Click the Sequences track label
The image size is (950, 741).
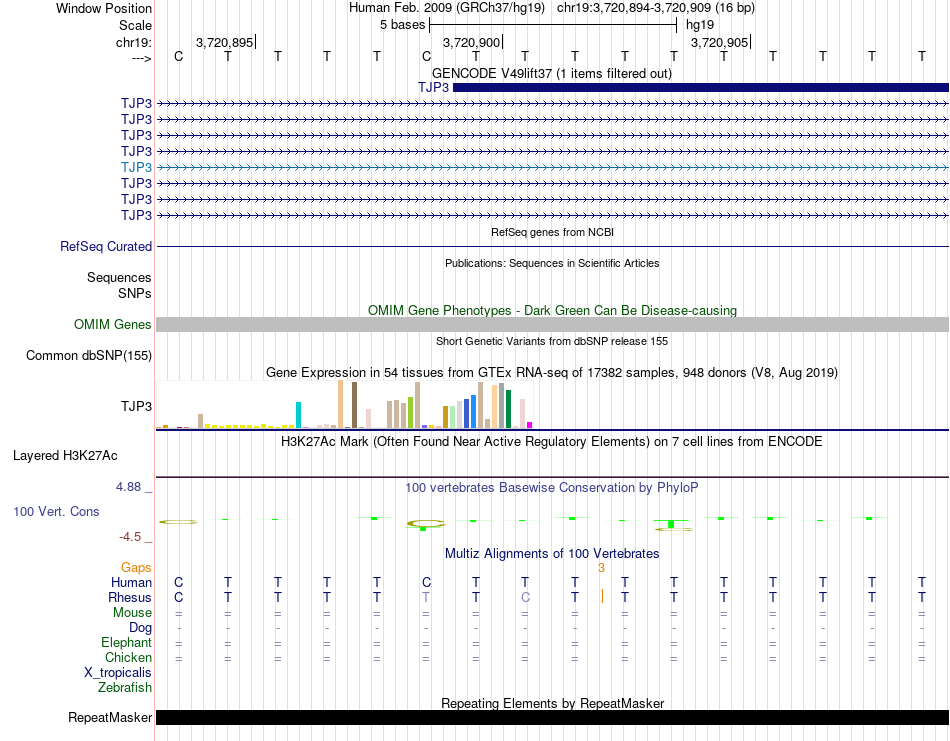119,277
